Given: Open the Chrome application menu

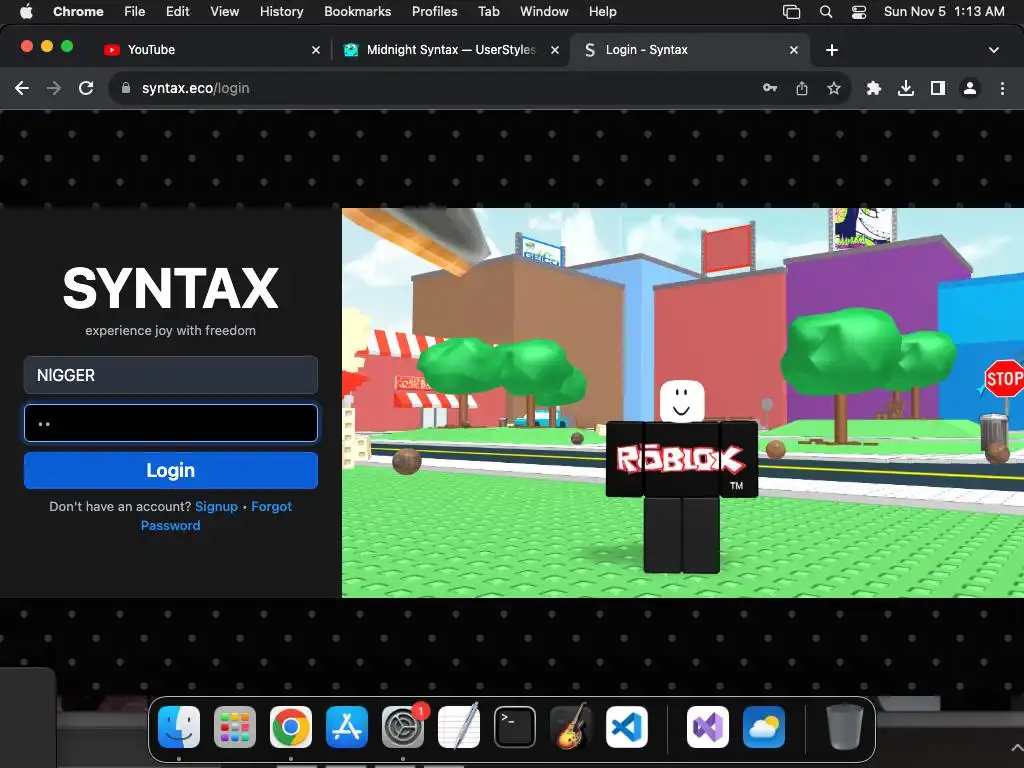Looking at the screenshot, I should click(x=78, y=12).
